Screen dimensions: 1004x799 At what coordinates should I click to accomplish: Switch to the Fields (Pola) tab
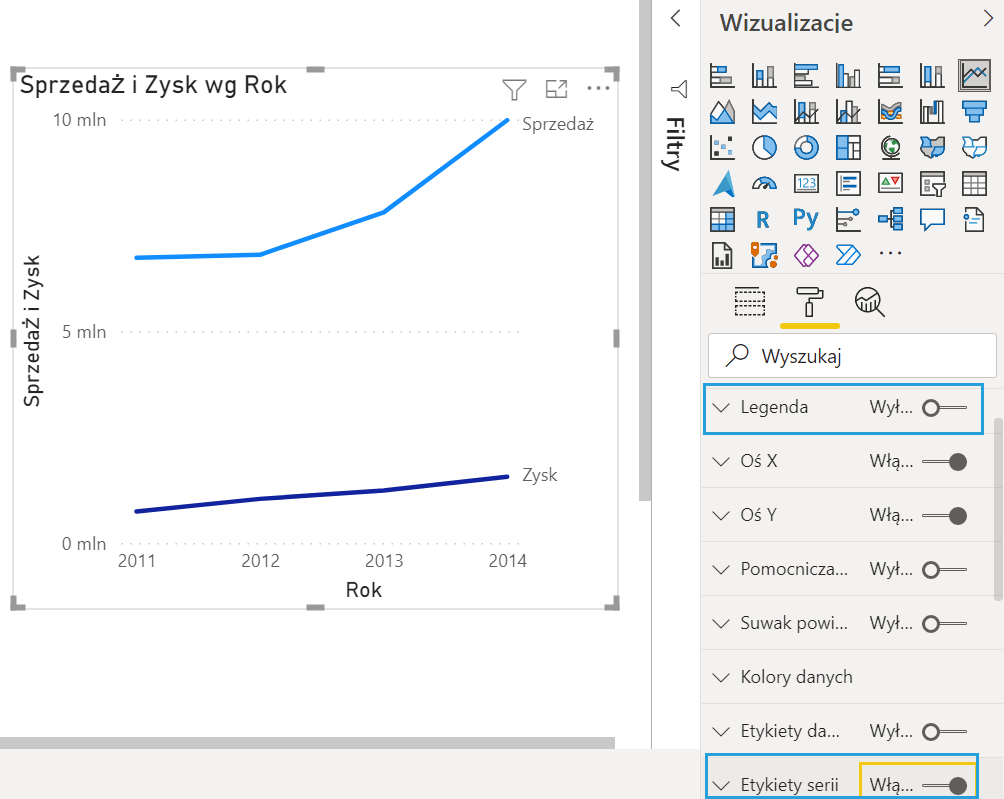(x=749, y=301)
